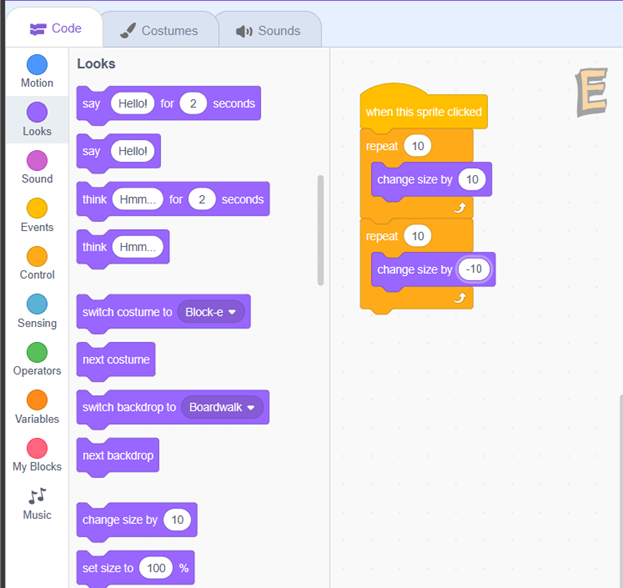The width and height of the screenshot is (623, 588).
Task: Click the loop arrow on the second repeat block
Action: point(460,298)
